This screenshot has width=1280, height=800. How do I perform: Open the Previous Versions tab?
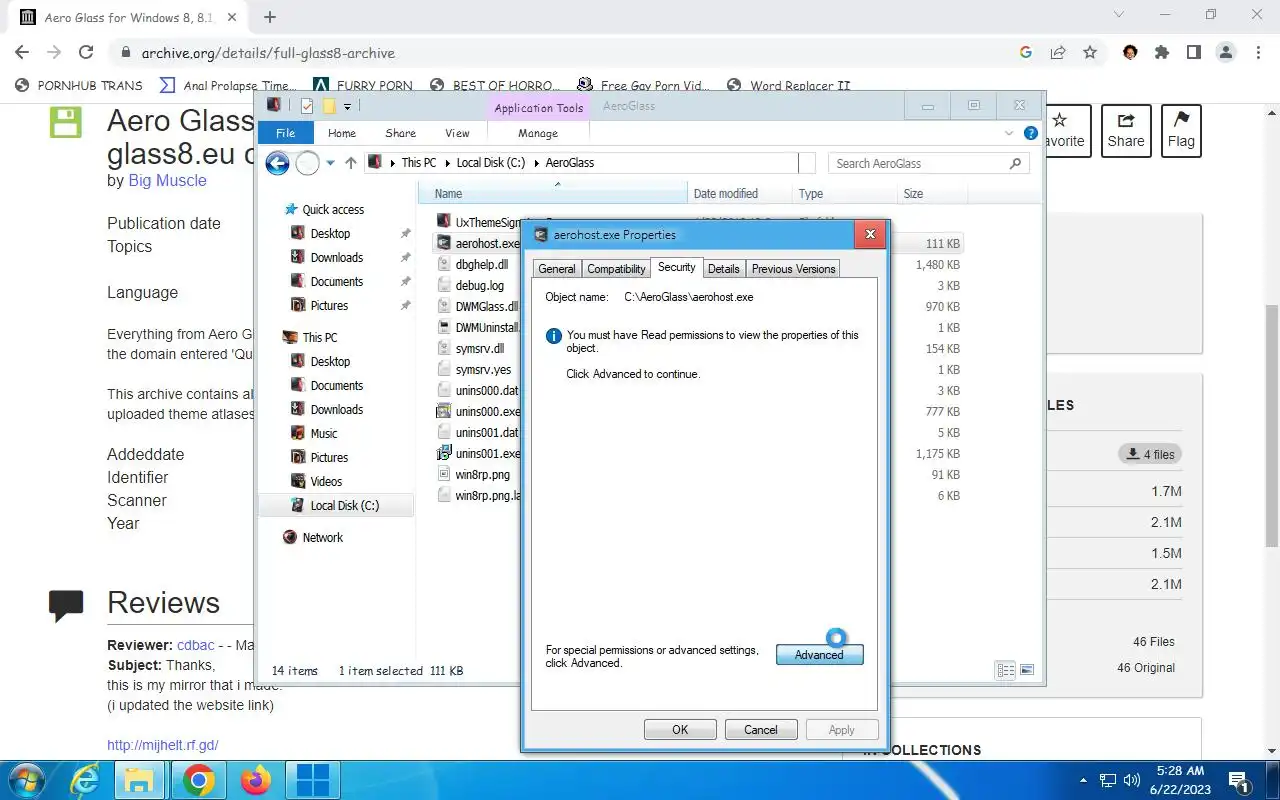coord(793,268)
